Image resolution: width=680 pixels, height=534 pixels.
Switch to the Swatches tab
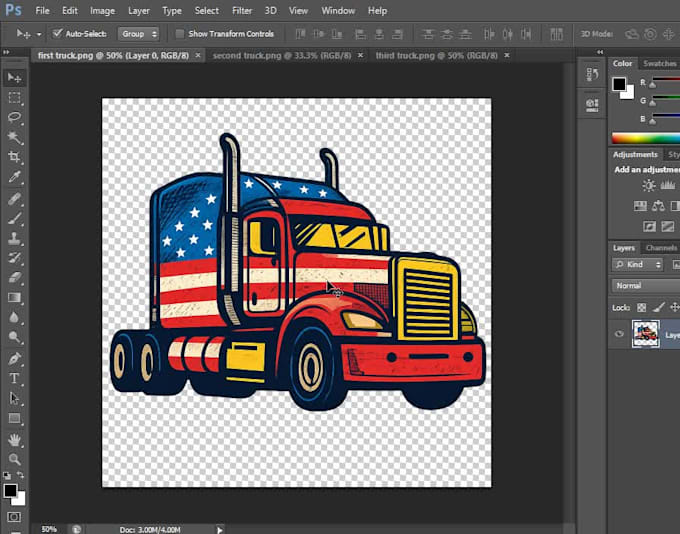tap(660, 63)
